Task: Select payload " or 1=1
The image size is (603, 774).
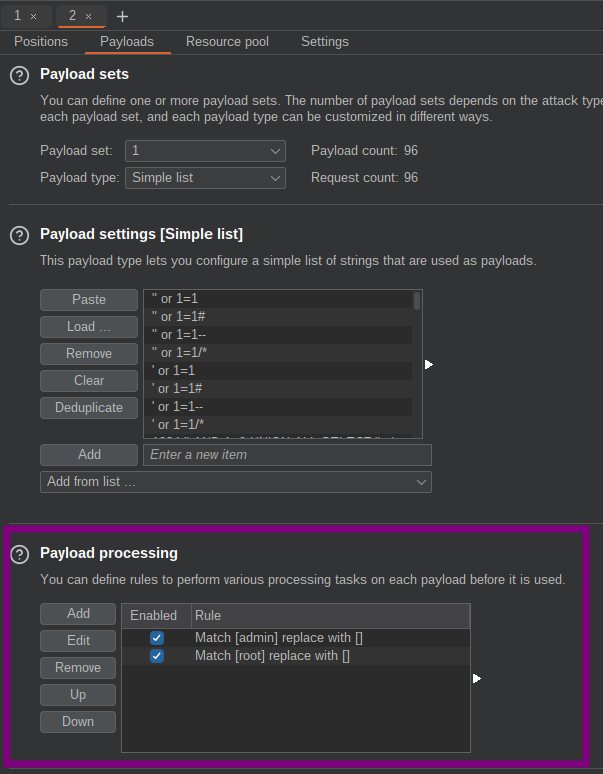Action: point(278,299)
